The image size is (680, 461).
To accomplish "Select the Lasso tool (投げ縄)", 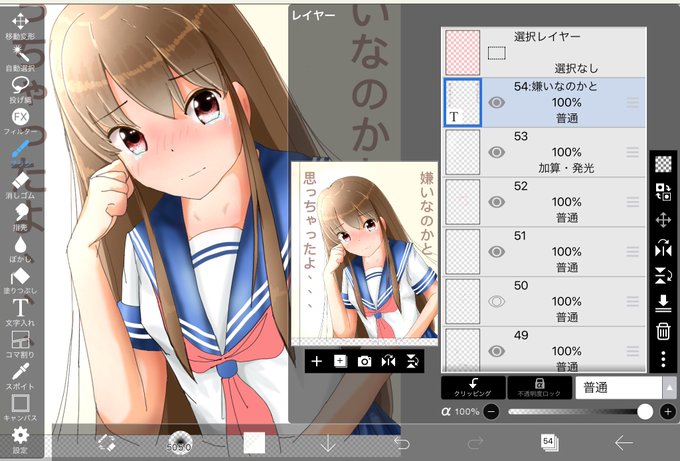I will [20, 90].
